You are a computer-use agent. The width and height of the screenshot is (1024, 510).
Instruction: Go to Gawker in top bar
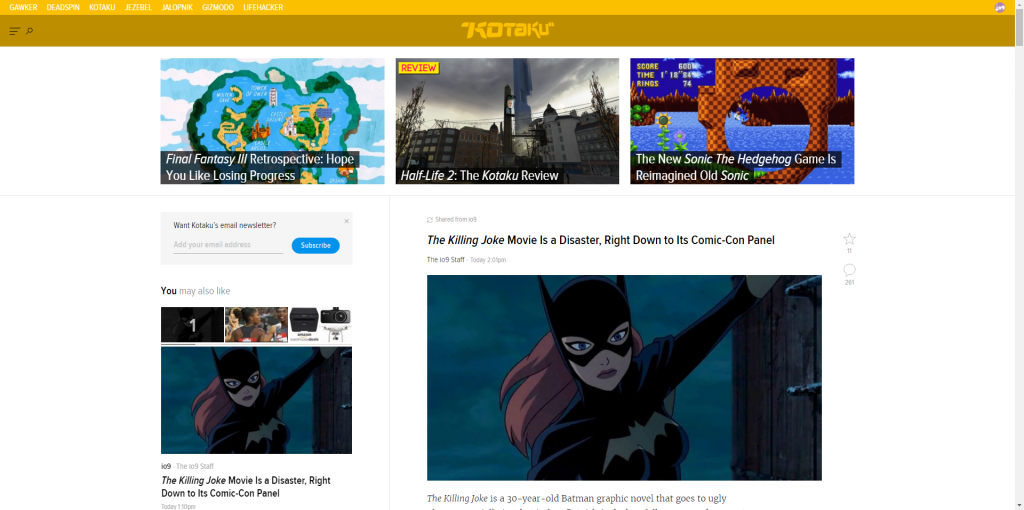coord(24,7)
